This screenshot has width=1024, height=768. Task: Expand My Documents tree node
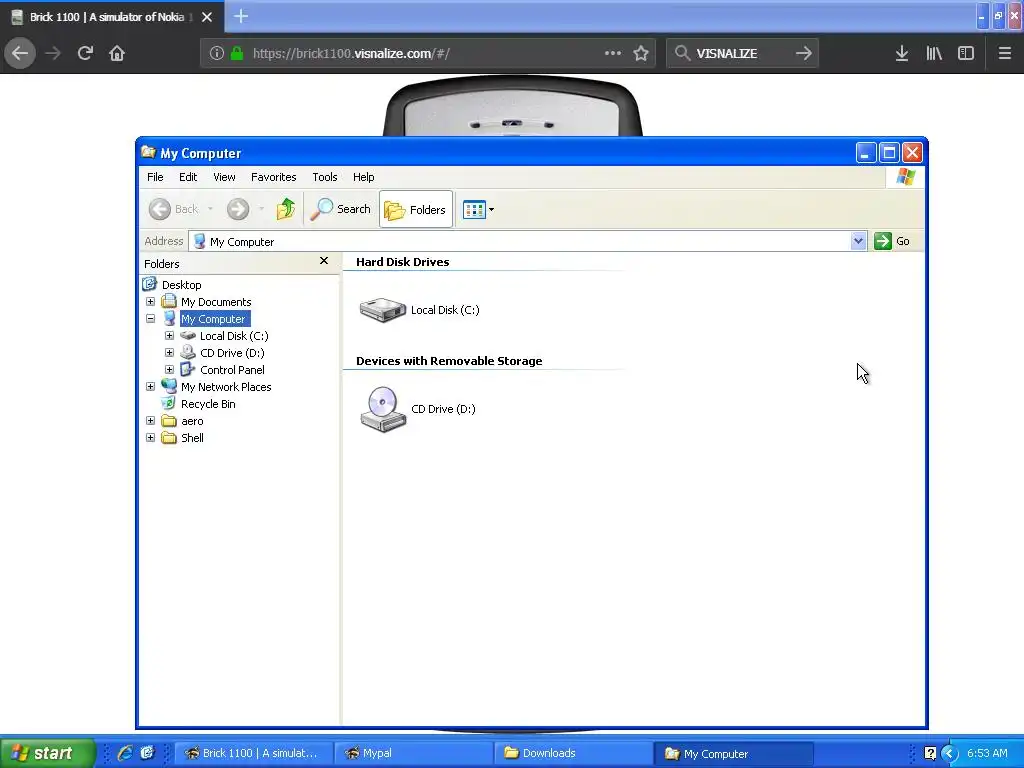(150, 302)
